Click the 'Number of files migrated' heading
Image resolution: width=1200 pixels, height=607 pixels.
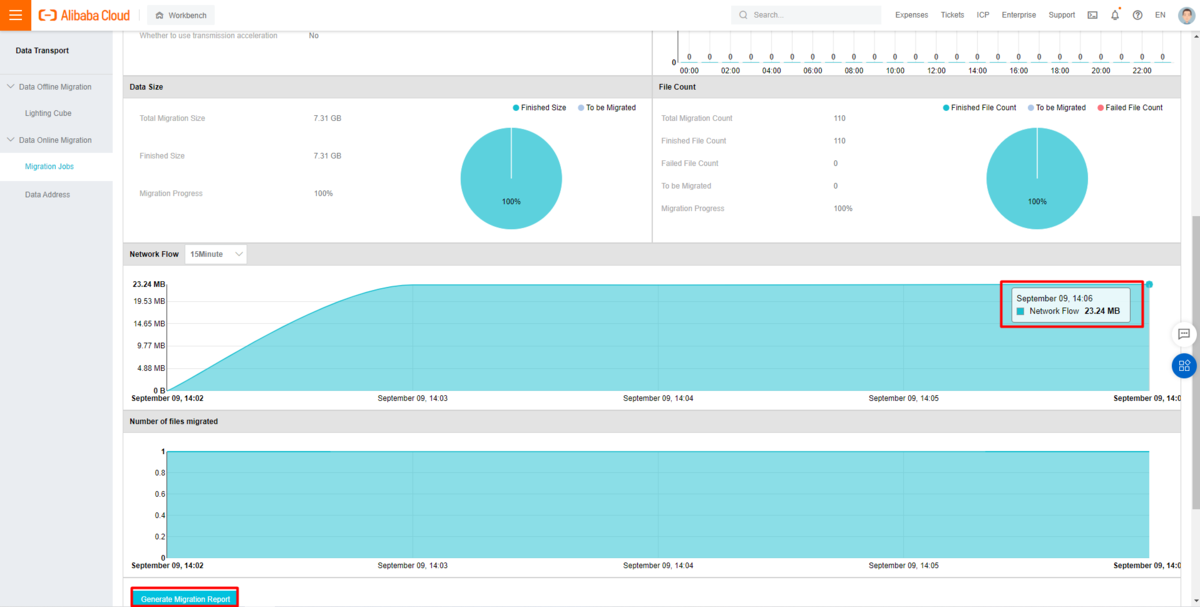[x=174, y=421]
